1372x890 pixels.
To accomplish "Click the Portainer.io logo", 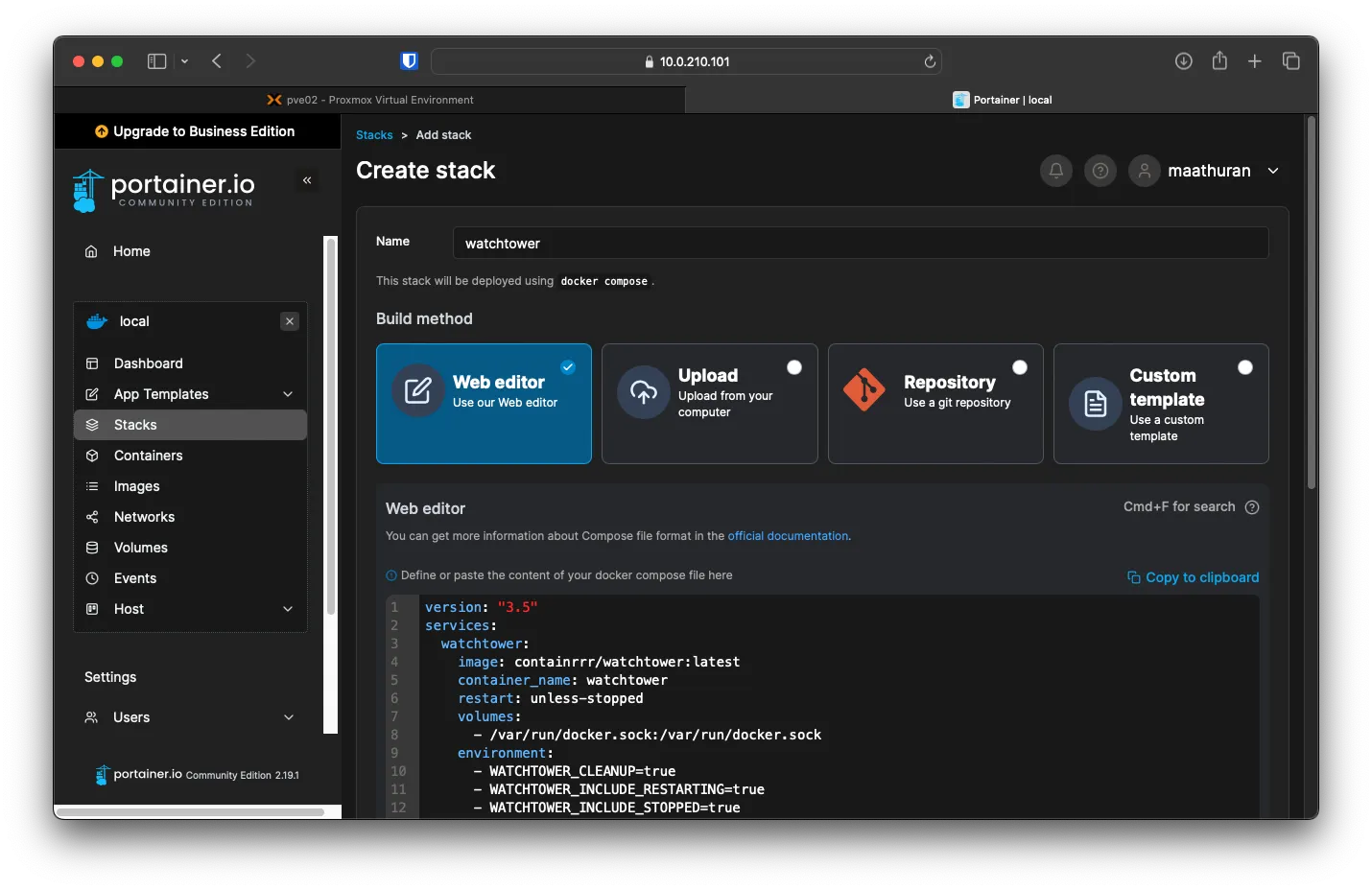I will click(x=164, y=190).
